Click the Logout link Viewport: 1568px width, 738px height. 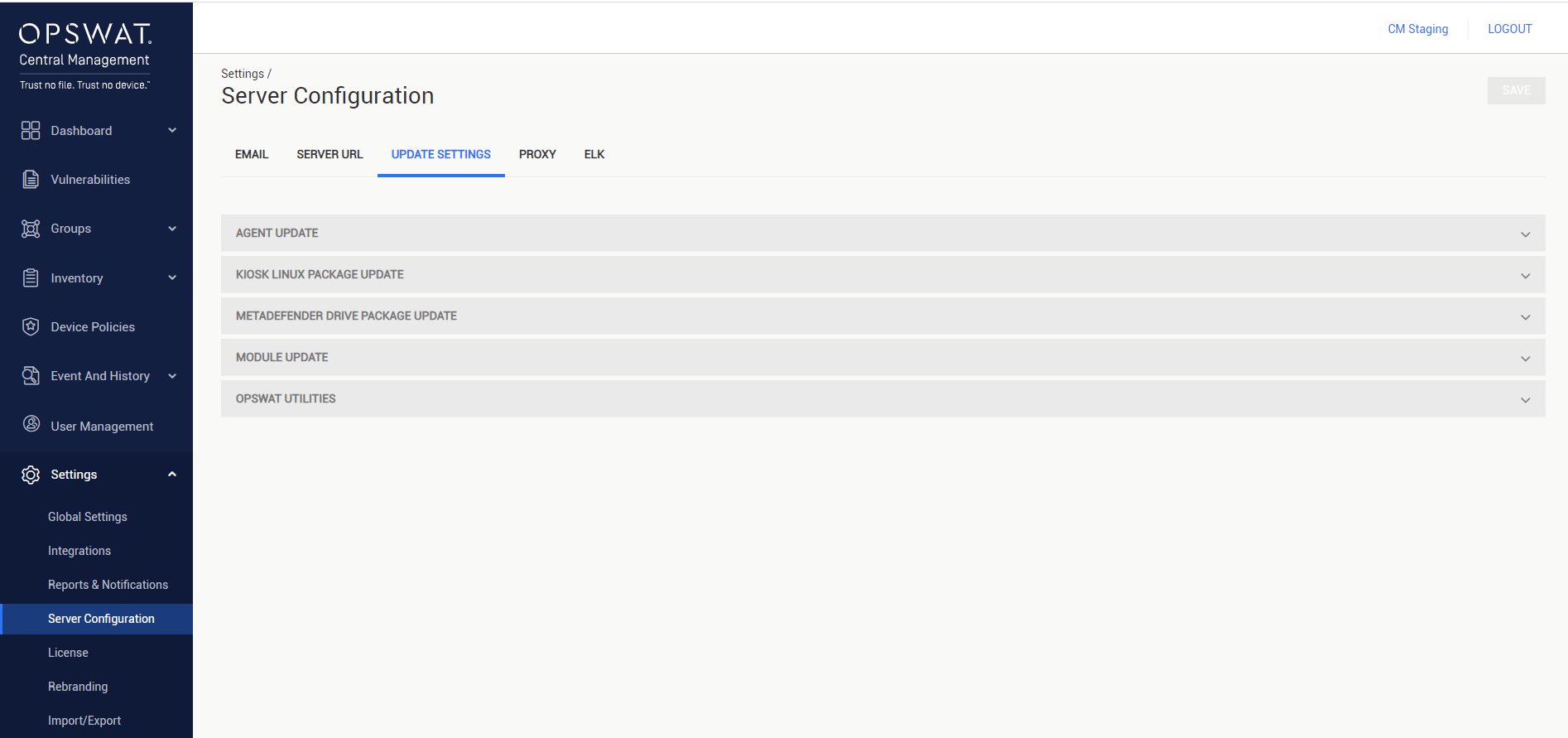(1510, 29)
